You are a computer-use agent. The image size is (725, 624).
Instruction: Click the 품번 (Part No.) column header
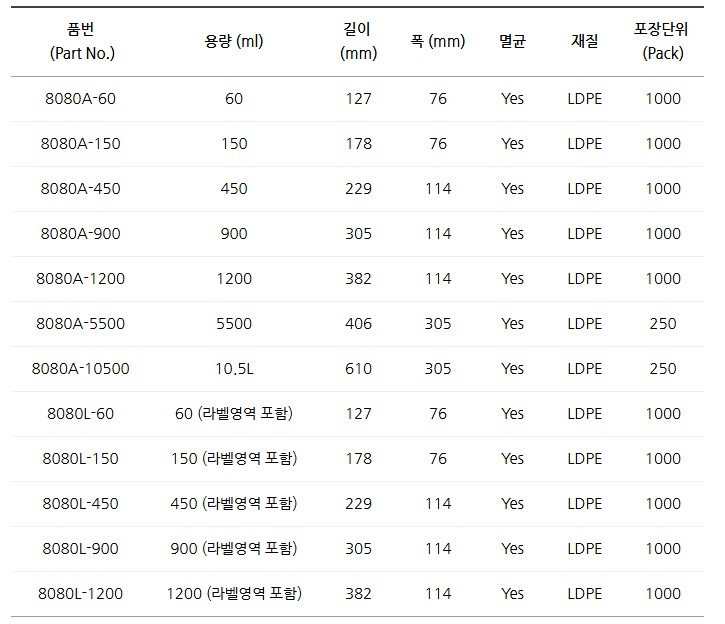click(80, 42)
